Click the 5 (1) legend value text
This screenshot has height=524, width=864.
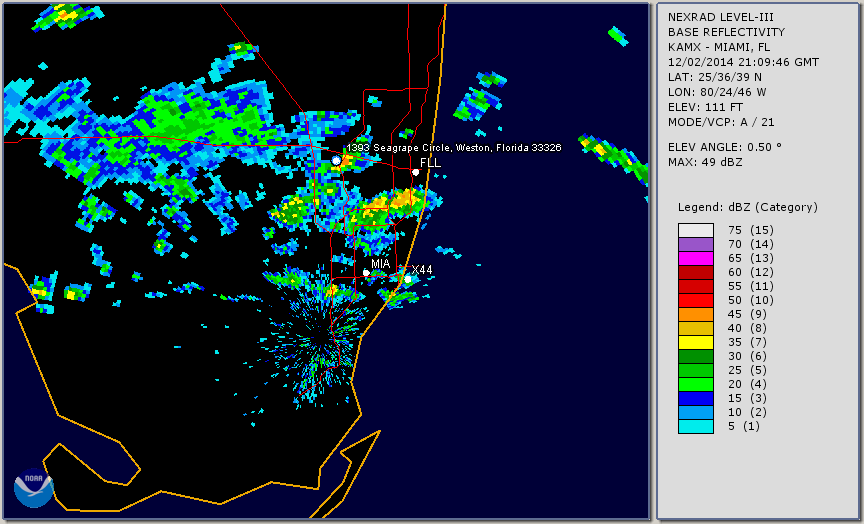click(744, 426)
